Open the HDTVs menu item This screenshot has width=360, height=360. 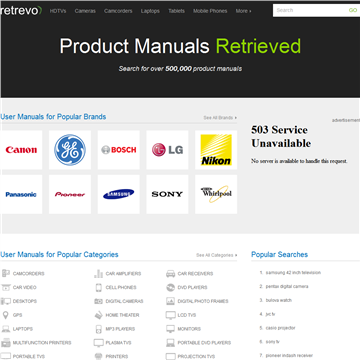(x=58, y=11)
